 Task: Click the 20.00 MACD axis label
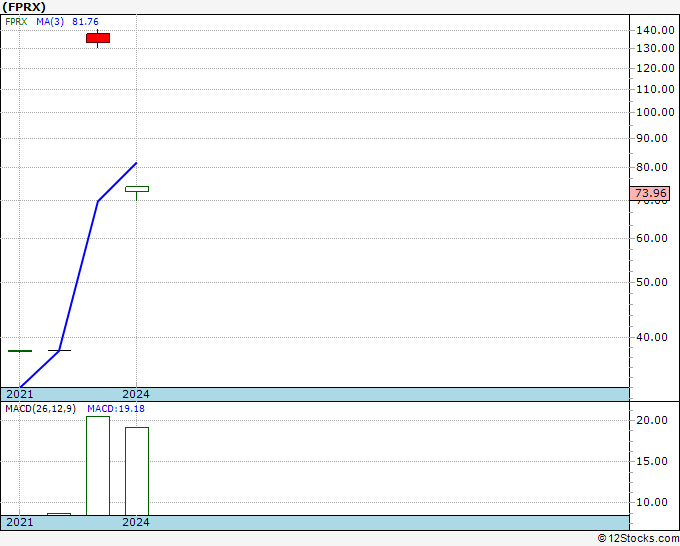[652, 420]
